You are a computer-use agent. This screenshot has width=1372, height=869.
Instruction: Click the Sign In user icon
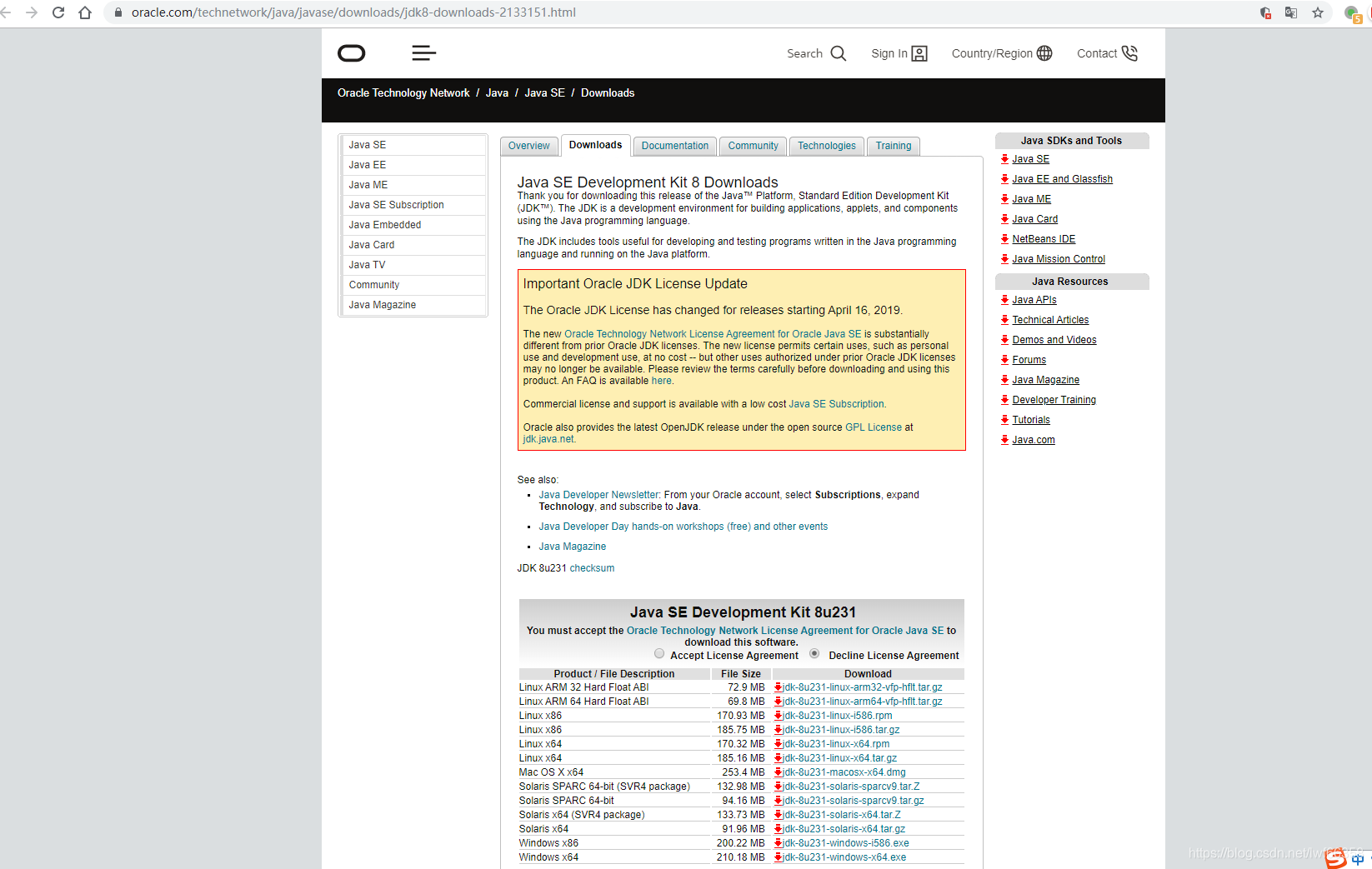[x=919, y=53]
